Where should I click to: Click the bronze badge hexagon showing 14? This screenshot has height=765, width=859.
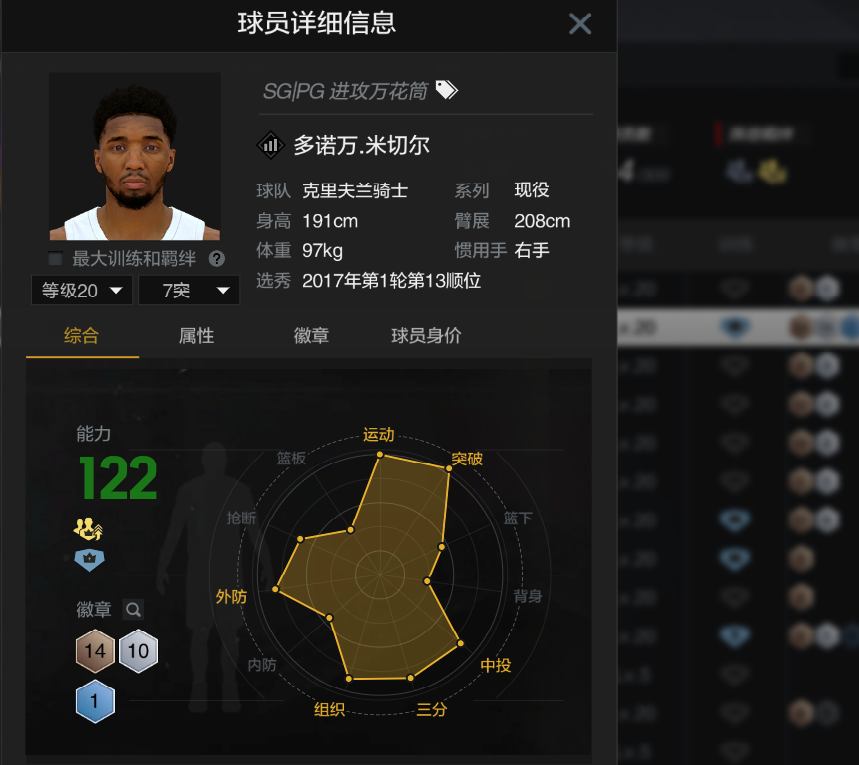95,651
